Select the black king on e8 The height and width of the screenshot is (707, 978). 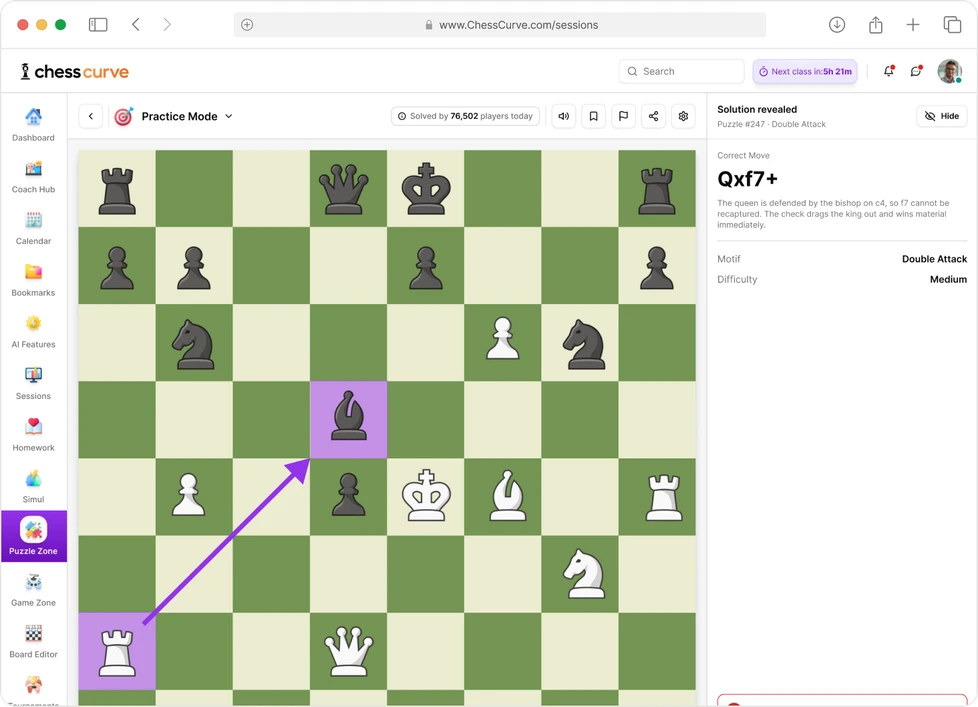(425, 188)
